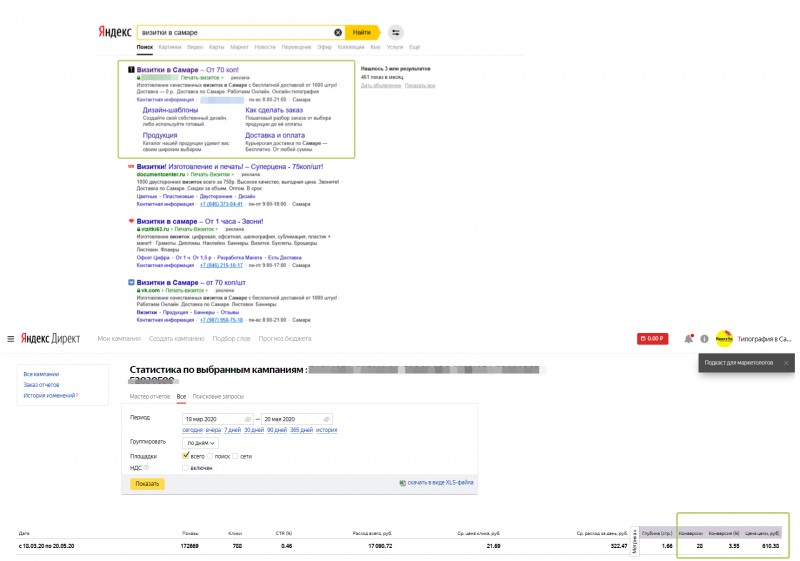Open 'Все кампании' sidebar link
The image size is (800, 561).
pyautogui.click(x=41, y=374)
